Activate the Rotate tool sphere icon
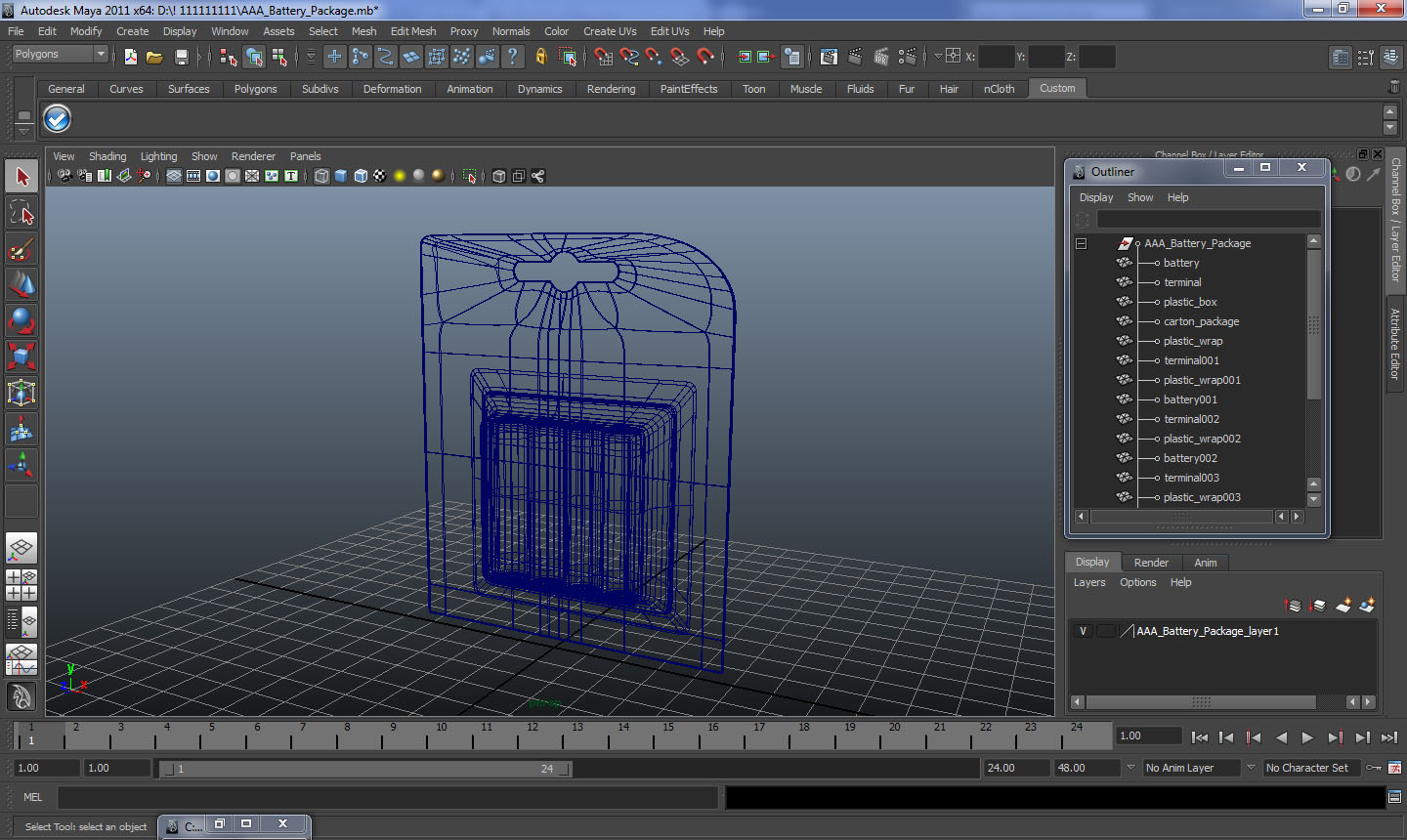 (x=21, y=320)
